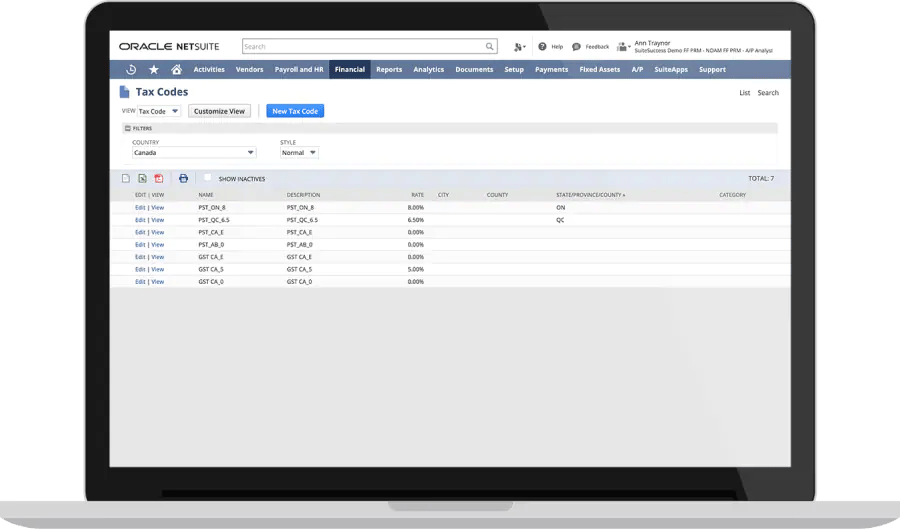
Task: Open the role switcher icon beside Ann Traynor
Action: point(623,47)
